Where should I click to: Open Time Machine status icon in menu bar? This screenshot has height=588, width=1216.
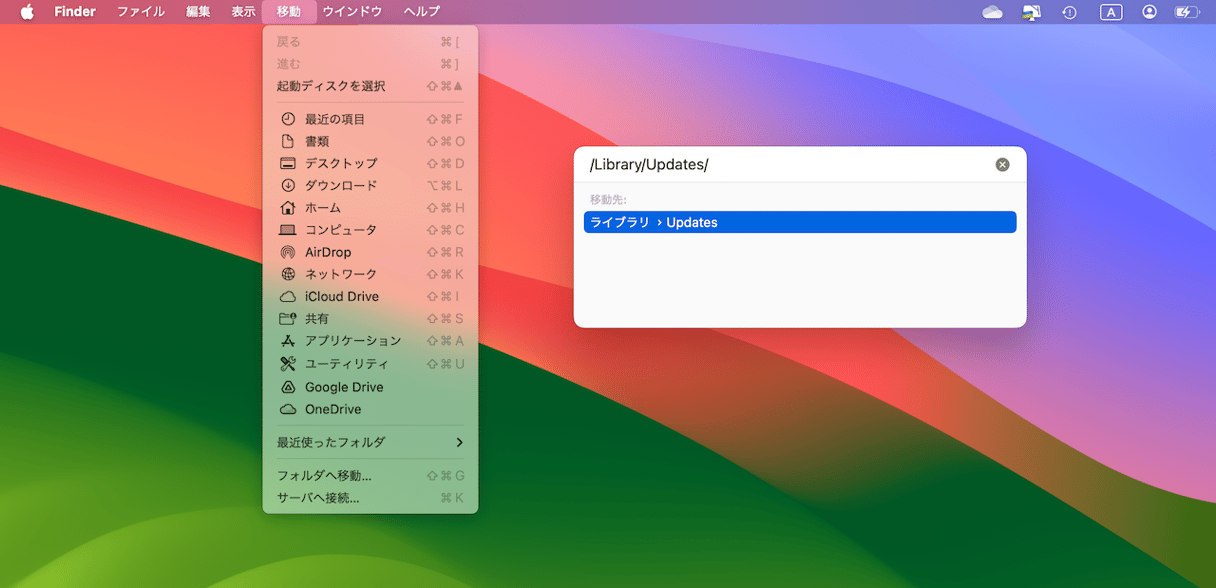click(x=1069, y=12)
